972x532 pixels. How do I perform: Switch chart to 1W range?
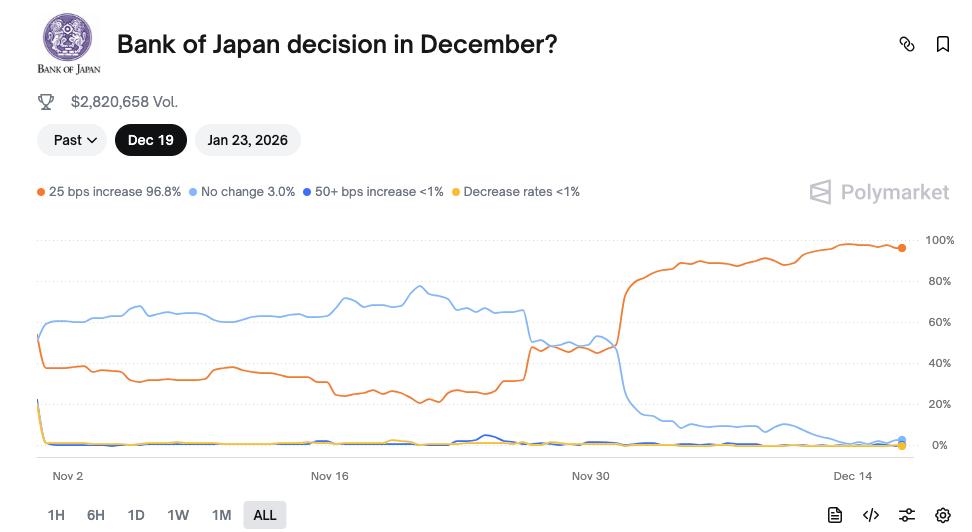pyautogui.click(x=178, y=515)
